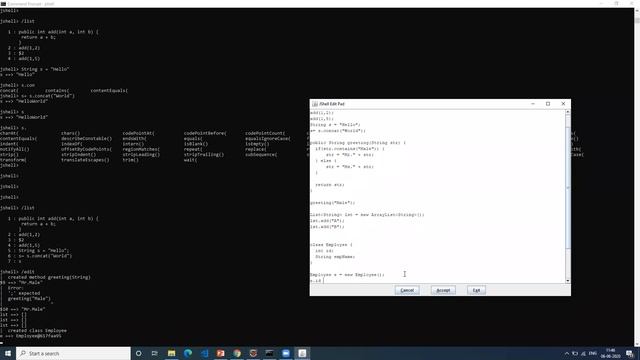640x360 pixels.
Task: Click 'jshell> /edit' line in Command Prompt
Action: pos(18,272)
